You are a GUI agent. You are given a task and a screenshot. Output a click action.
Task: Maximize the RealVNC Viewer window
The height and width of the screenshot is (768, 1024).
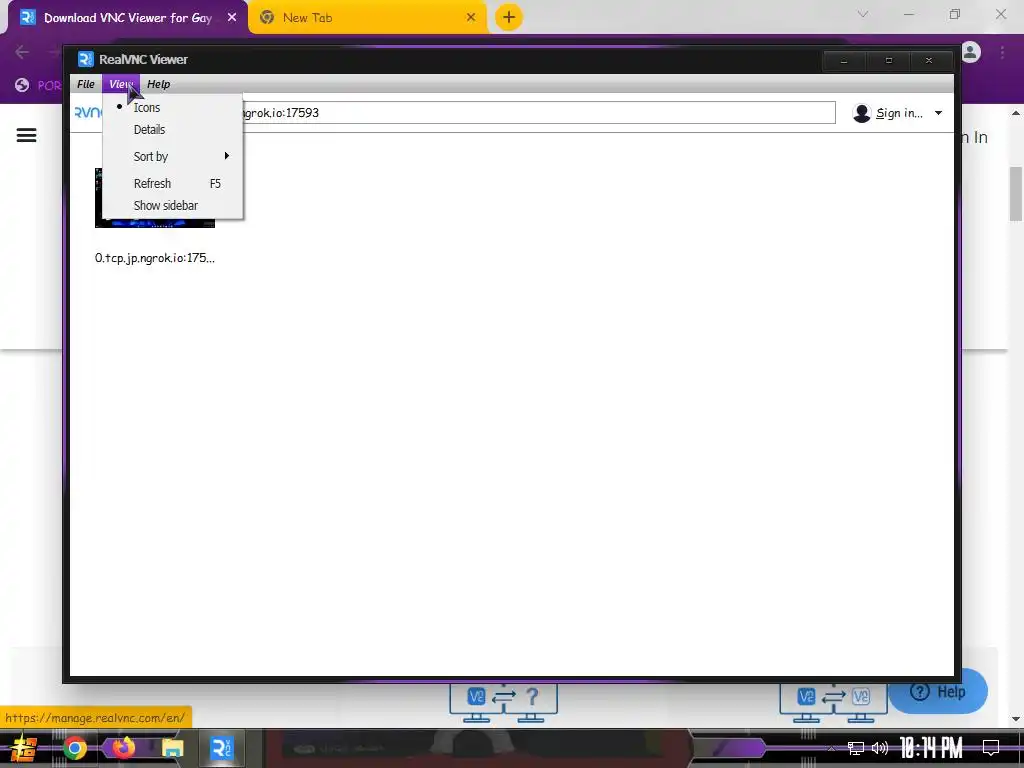888,61
